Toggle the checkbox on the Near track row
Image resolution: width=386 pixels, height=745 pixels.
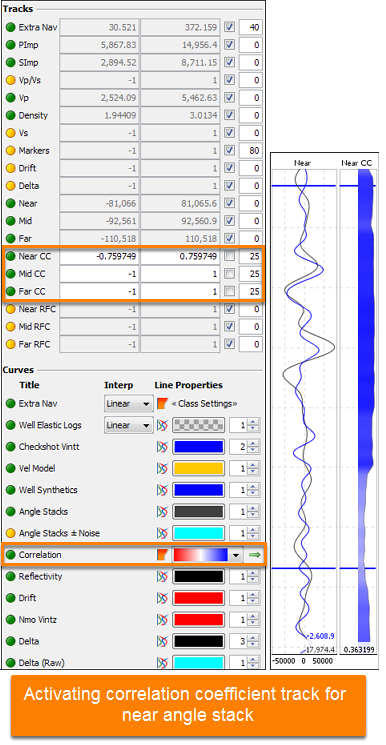point(230,203)
